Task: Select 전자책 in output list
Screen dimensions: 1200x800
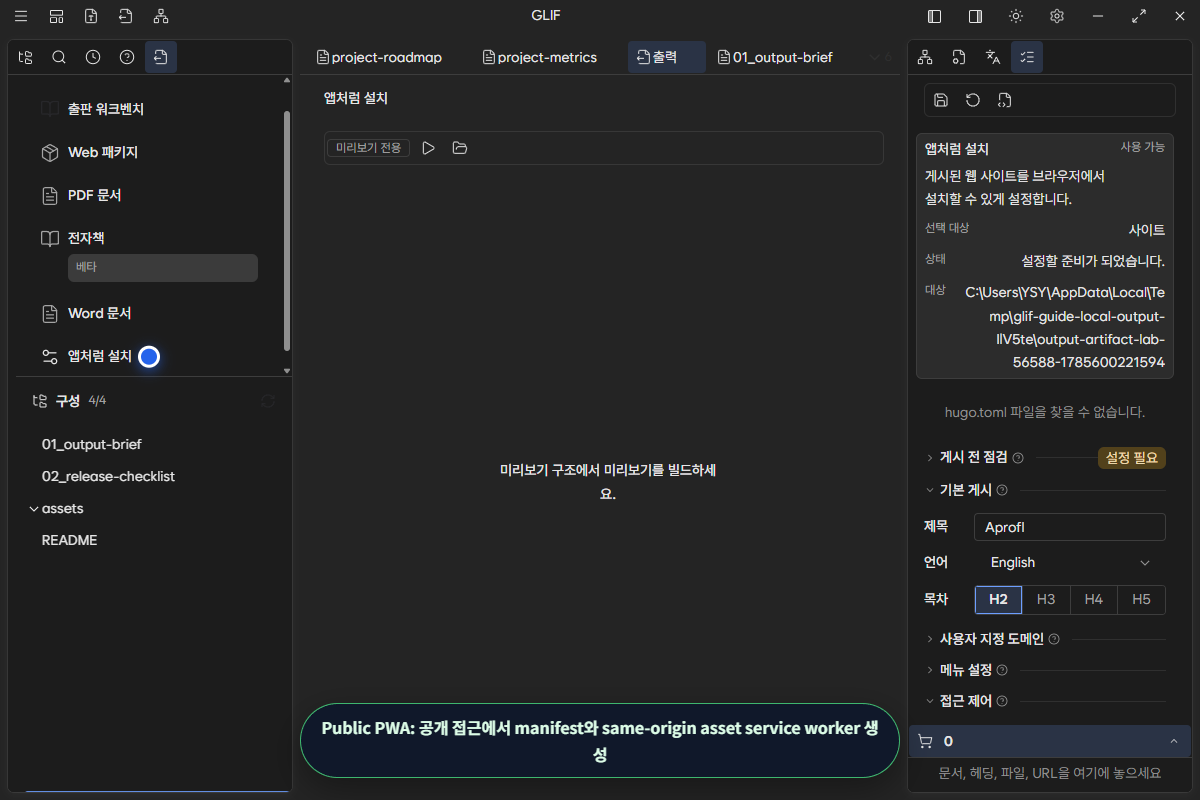Action: 86,239
